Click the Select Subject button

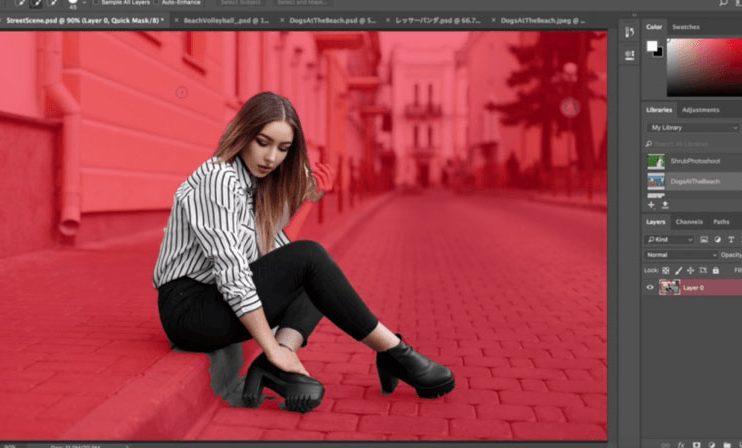click(242, 3)
